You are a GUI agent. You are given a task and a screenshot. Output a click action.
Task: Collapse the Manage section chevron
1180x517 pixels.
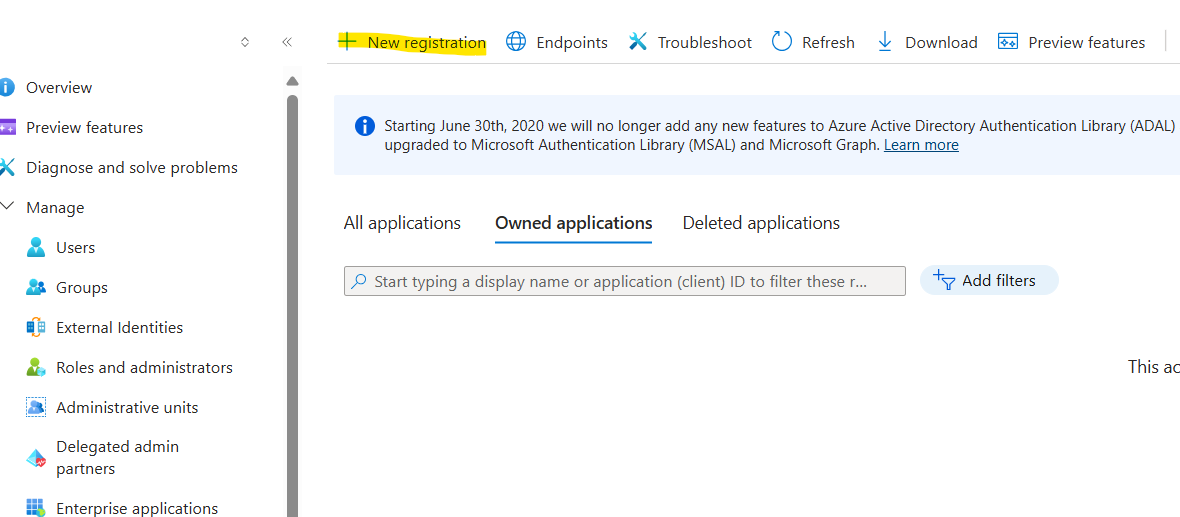pos(7,206)
